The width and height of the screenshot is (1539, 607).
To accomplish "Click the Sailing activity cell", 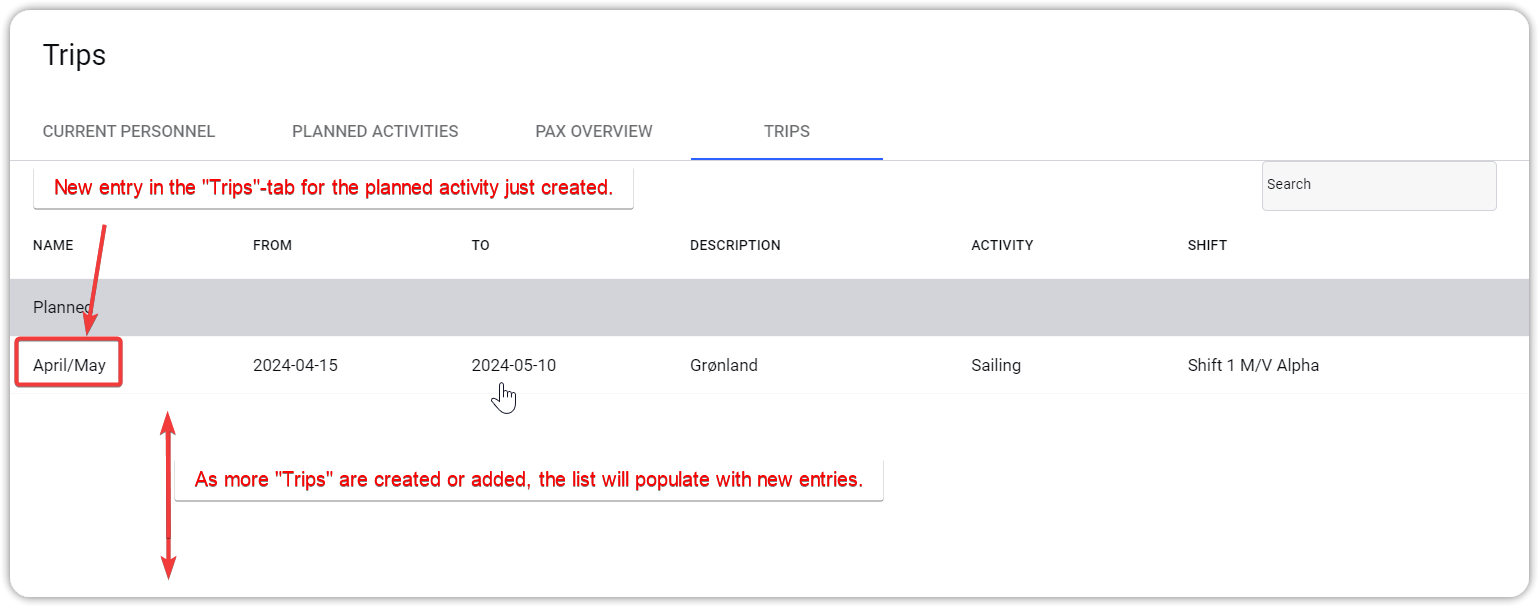I will tap(995, 365).
